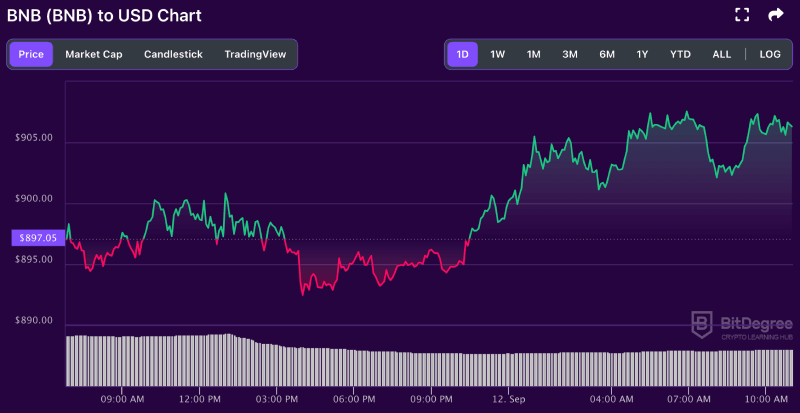Image resolution: width=800 pixels, height=413 pixels.
Task: Click the 12:00 PM time label
Action: pyautogui.click(x=199, y=397)
